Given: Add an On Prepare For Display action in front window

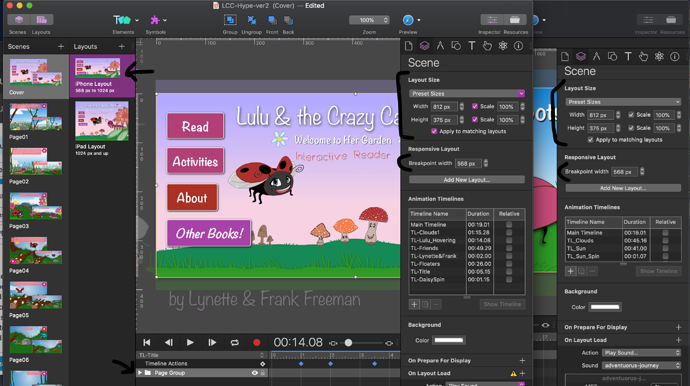Looking at the screenshot, I should coord(522,360).
